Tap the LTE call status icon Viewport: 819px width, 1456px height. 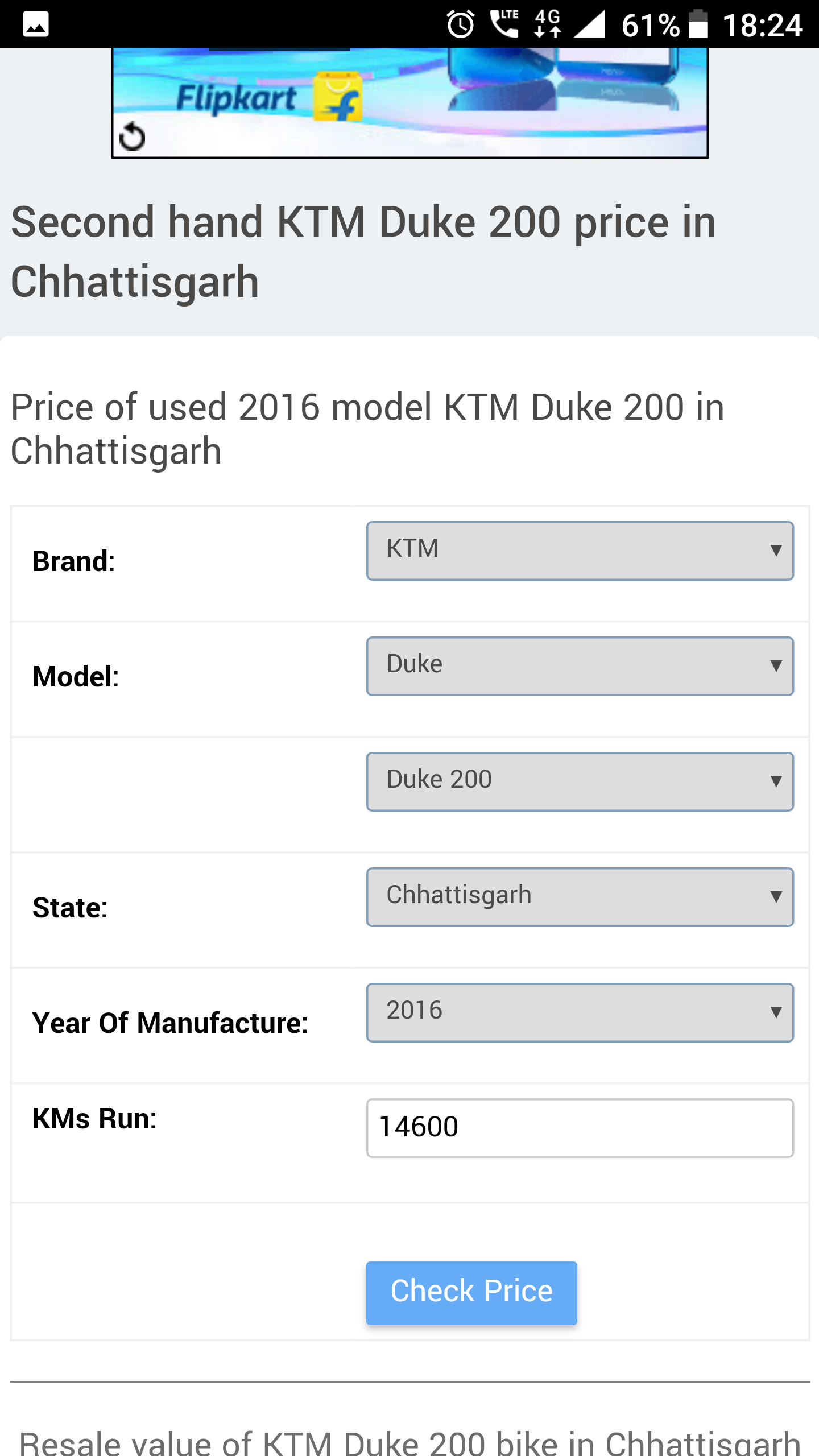click(x=504, y=24)
